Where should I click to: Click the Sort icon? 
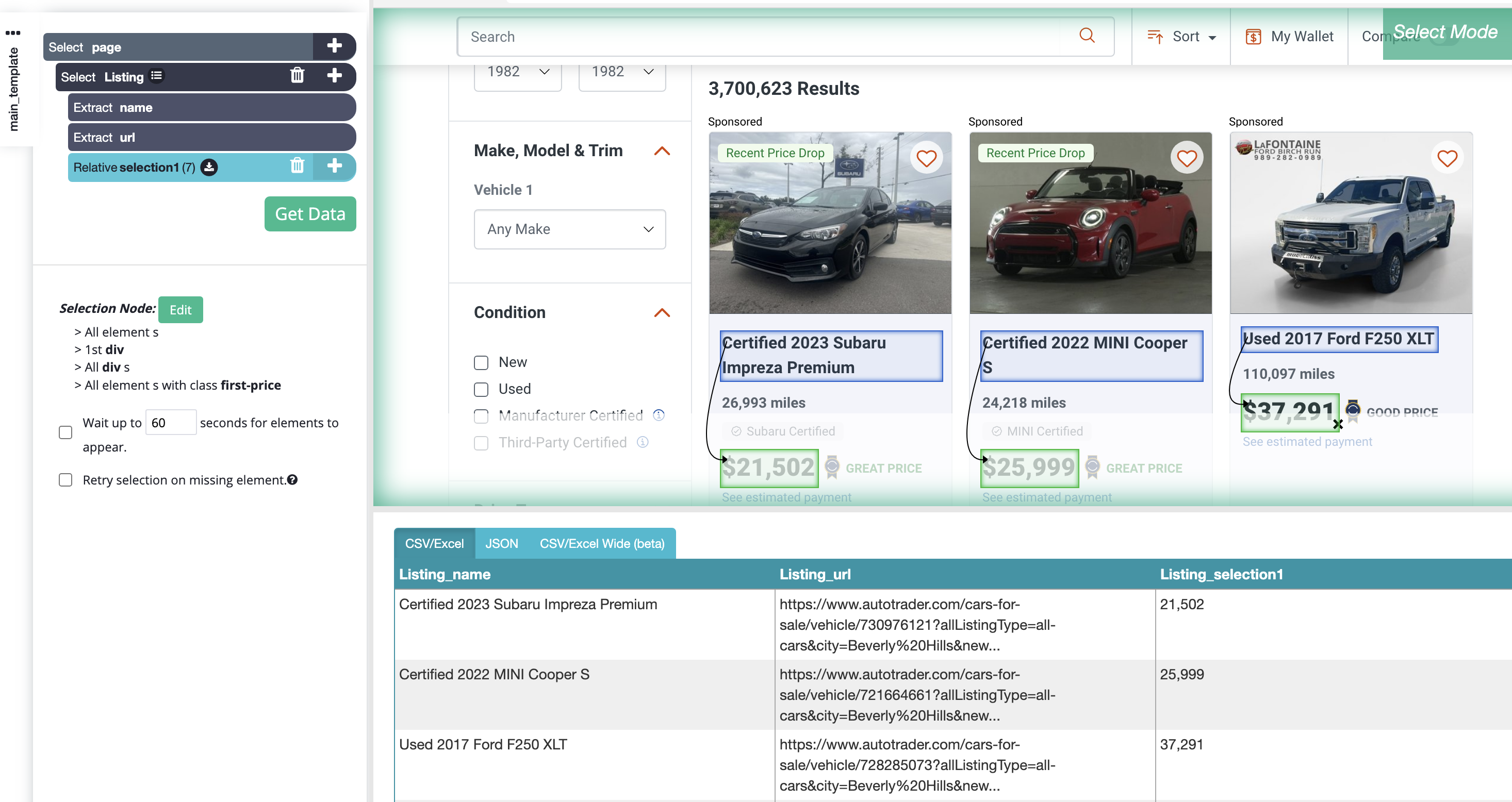coord(1155,37)
